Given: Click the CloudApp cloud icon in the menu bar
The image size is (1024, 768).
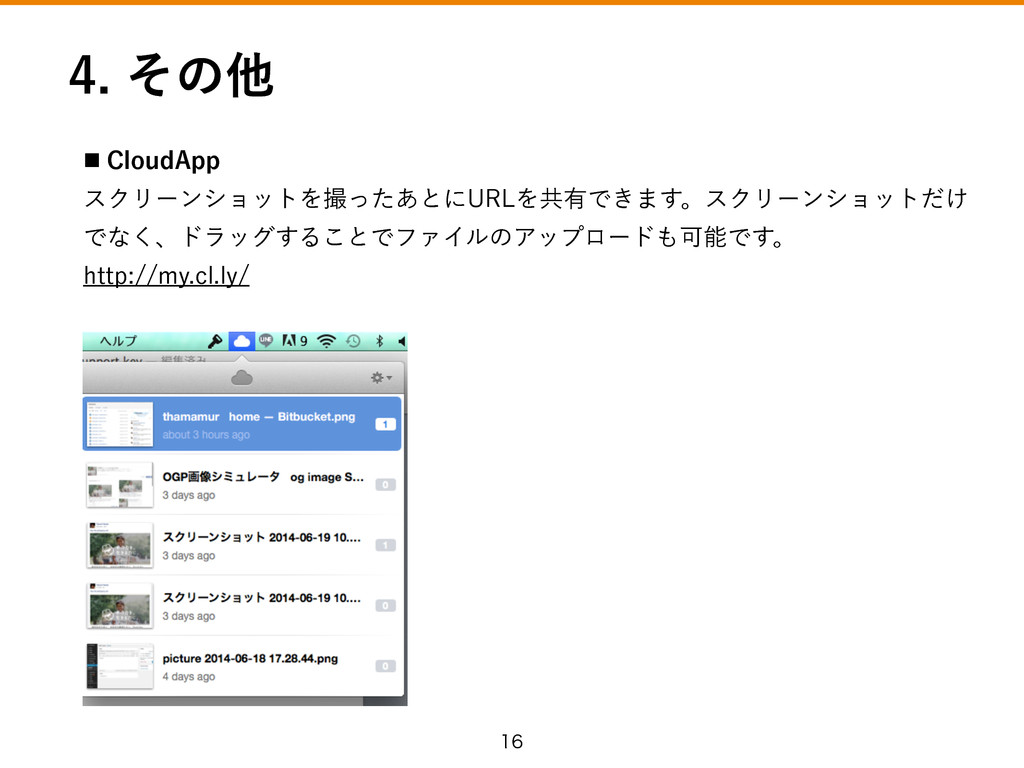Looking at the screenshot, I should (x=242, y=341).
